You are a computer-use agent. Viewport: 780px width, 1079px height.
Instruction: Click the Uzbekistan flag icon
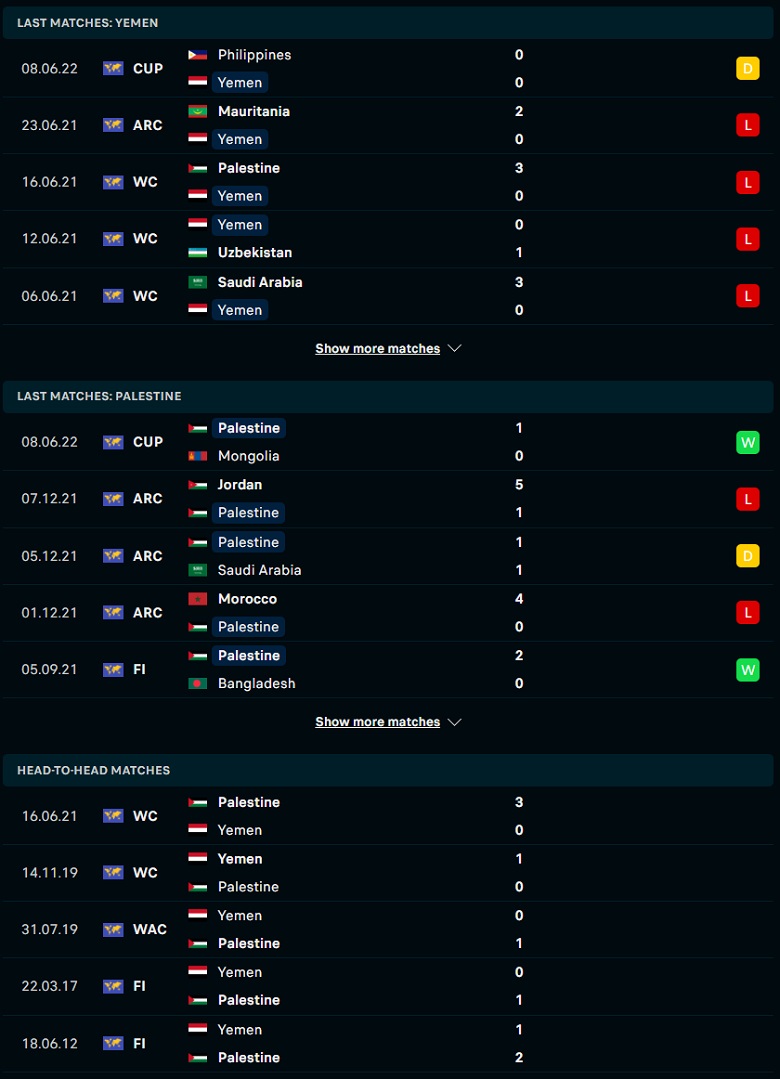(x=198, y=253)
